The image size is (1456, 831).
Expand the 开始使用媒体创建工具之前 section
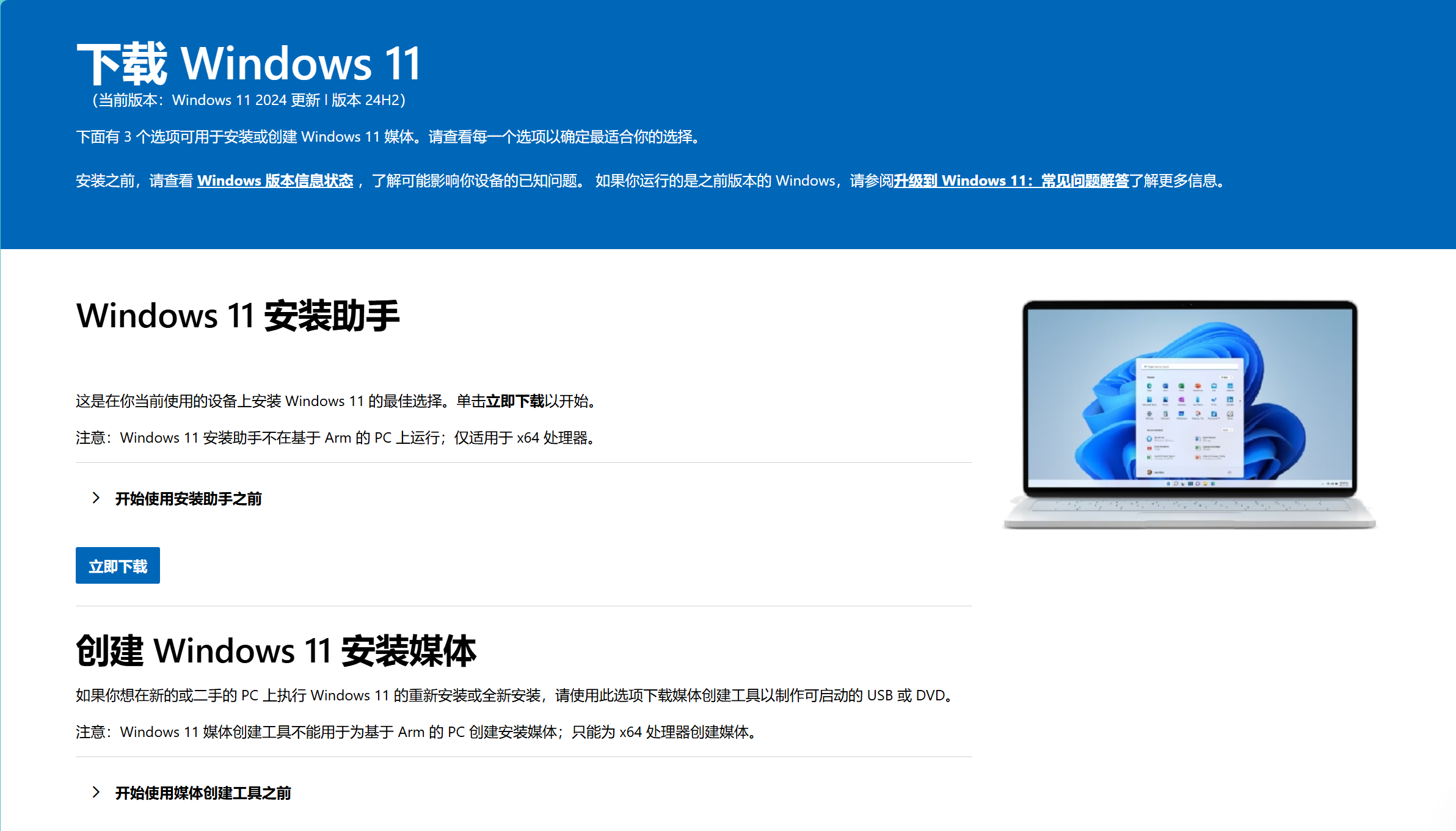pos(203,792)
